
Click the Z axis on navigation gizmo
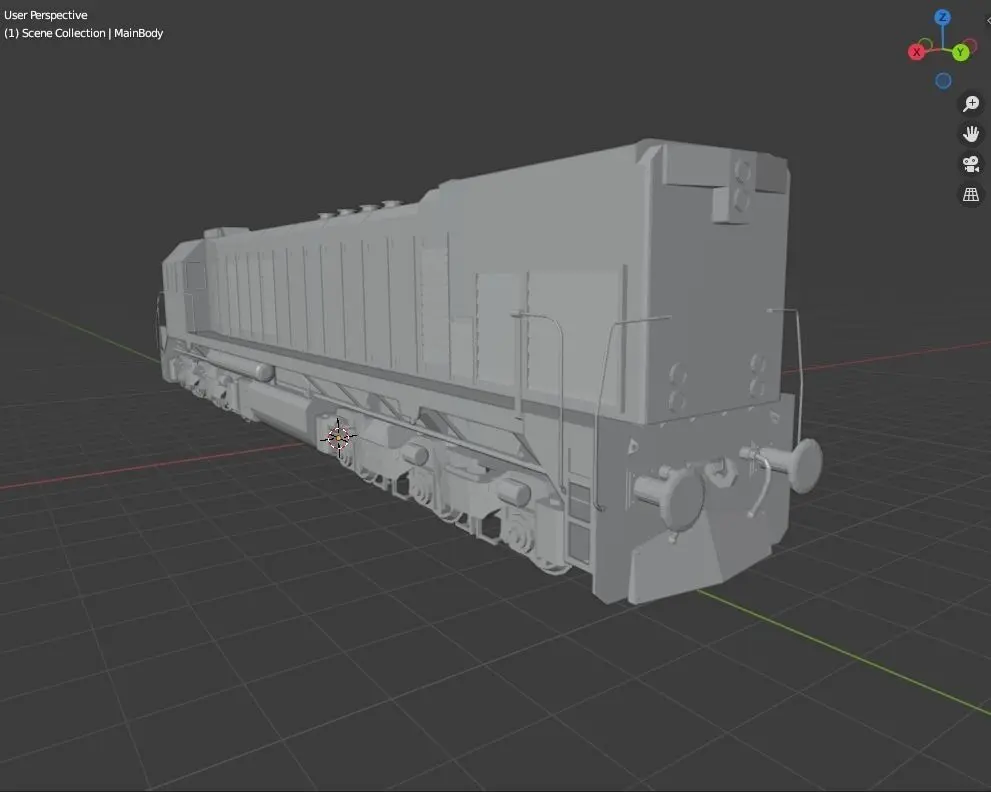[942, 17]
